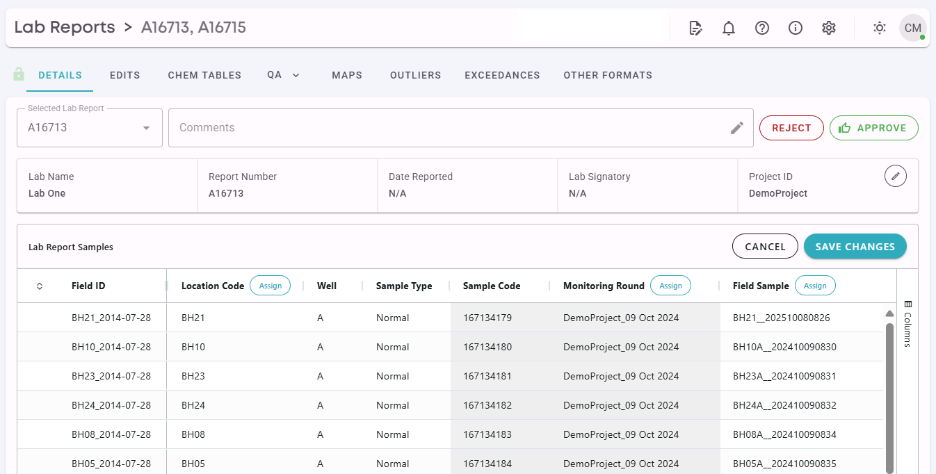Switch to the Chem Tables tab
This screenshot has width=936, height=474.
point(204,75)
